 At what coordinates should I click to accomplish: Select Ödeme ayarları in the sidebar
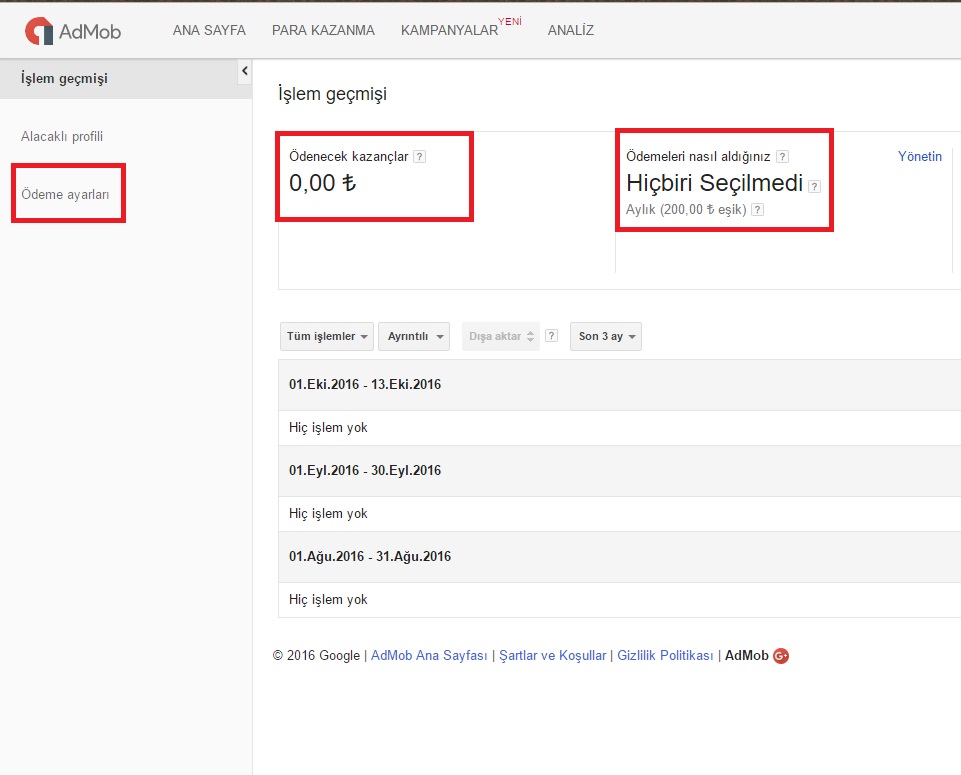click(x=67, y=192)
